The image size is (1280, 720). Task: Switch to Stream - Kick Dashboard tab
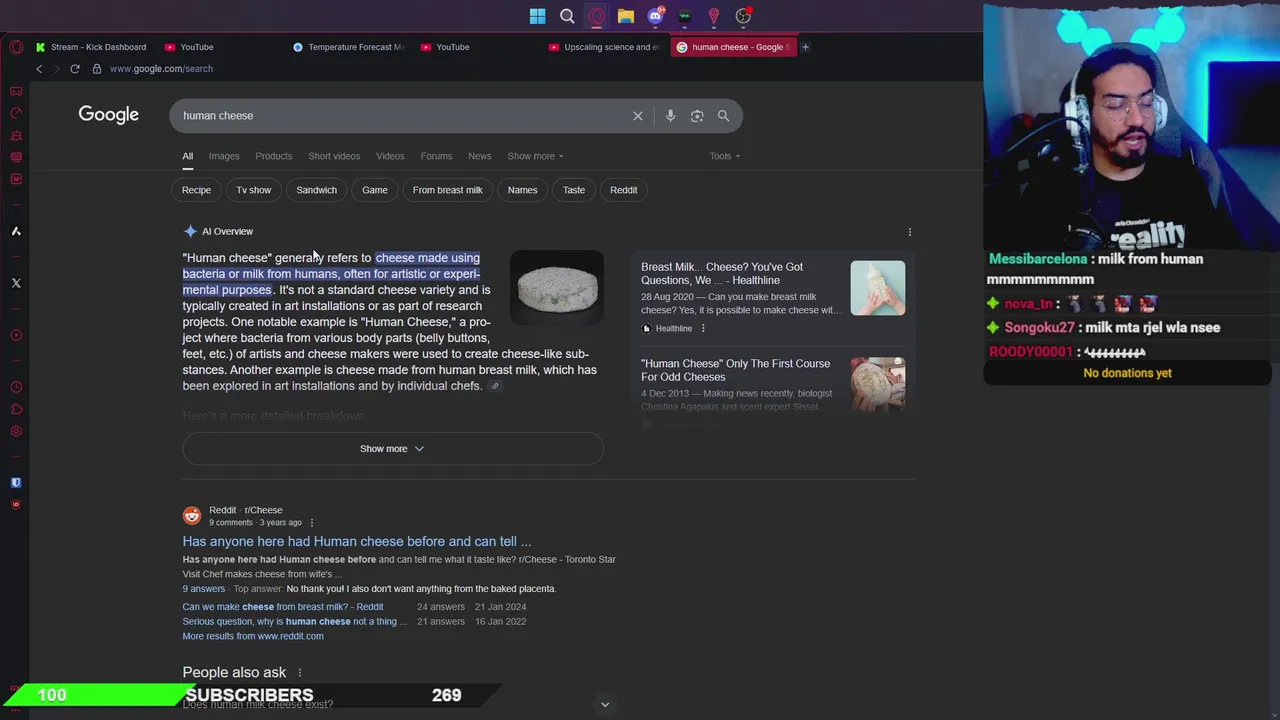click(x=91, y=47)
